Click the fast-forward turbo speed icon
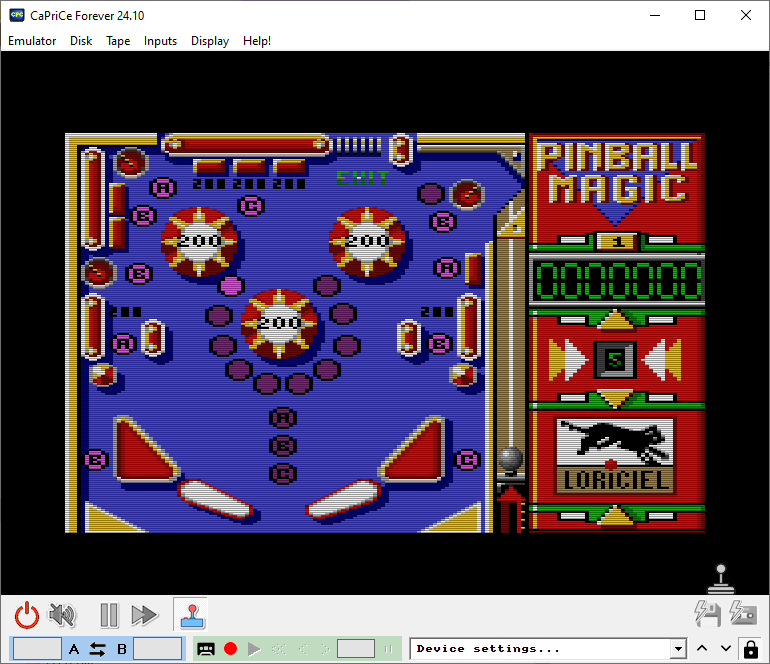 point(144,615)
